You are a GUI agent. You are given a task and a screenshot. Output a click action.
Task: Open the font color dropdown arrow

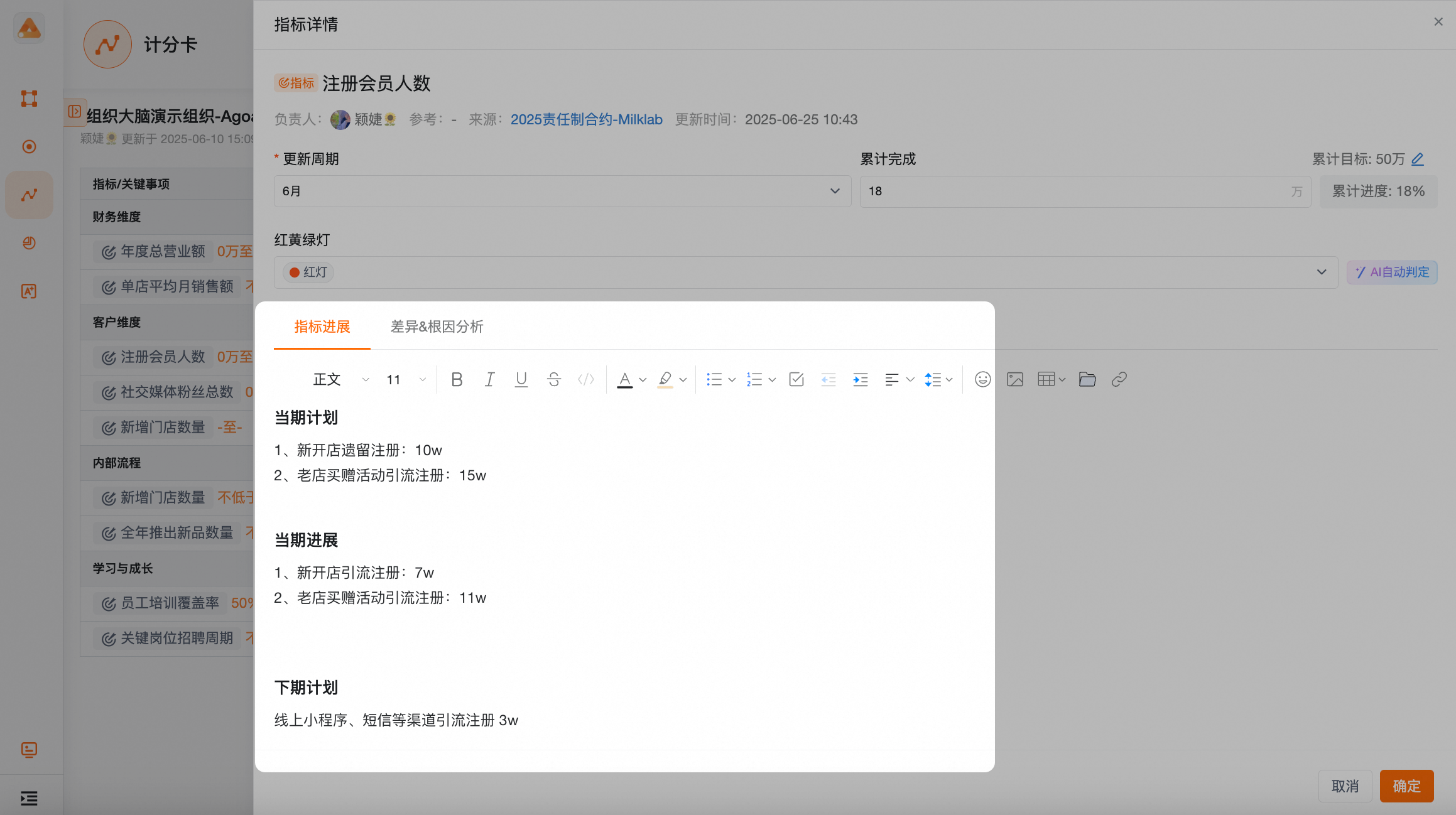click(643, 380)
